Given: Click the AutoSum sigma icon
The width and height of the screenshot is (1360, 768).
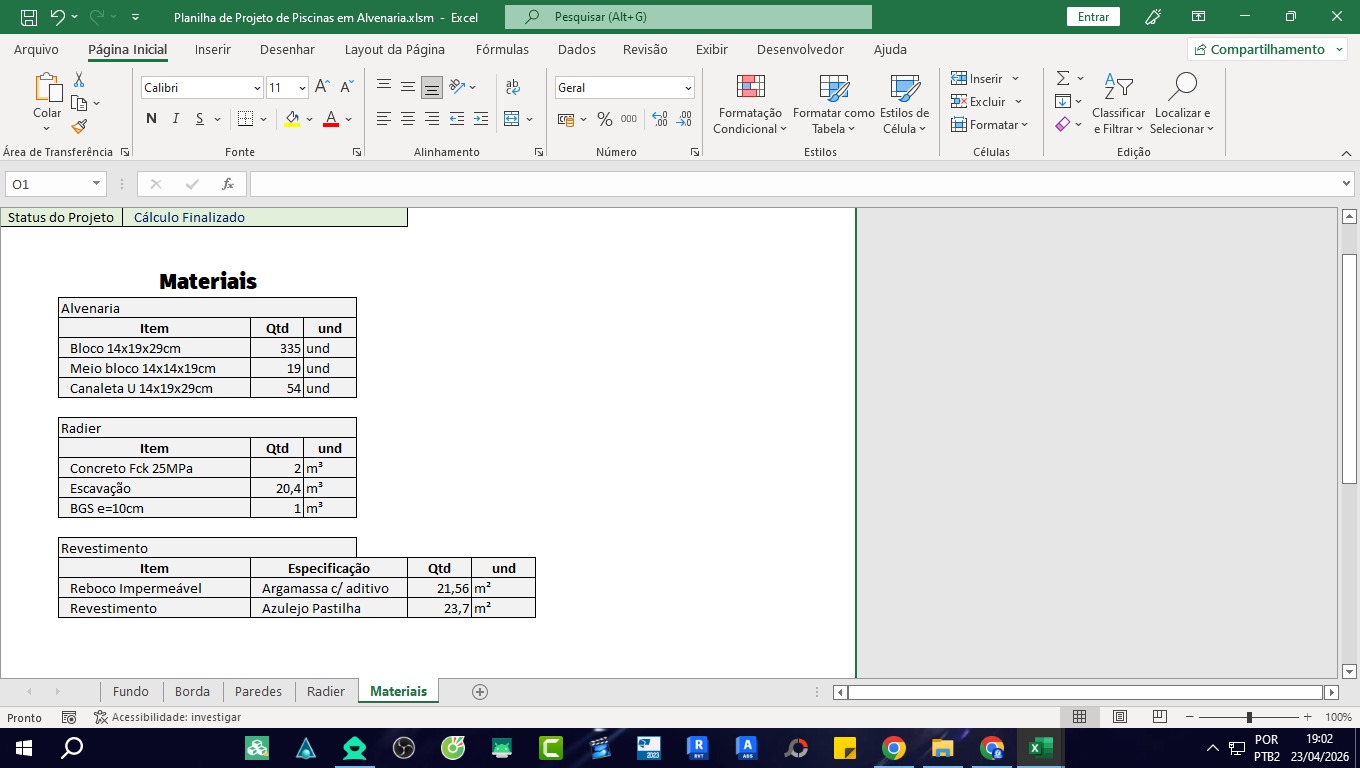Looking at the screenshot, I should point(1063,78).
